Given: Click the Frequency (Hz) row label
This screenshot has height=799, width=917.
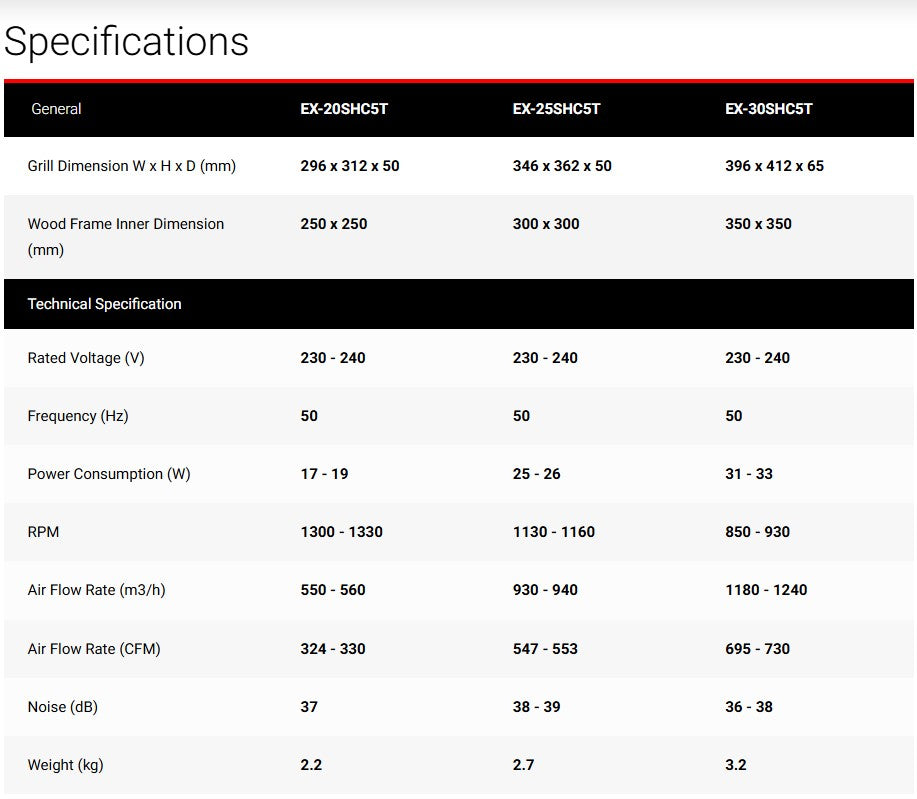Looking at the screenshot, I should tap(78, 416).
